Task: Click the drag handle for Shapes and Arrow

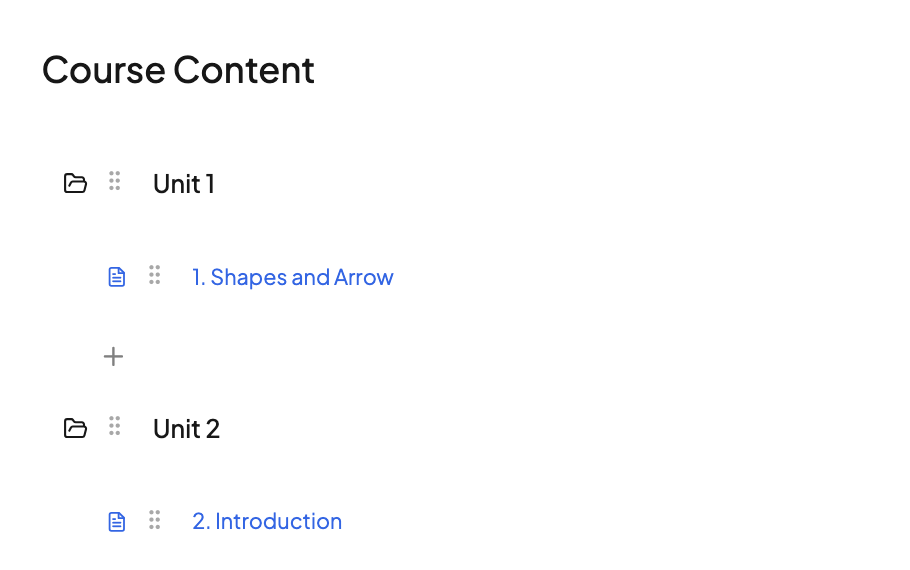Action: 154,275
